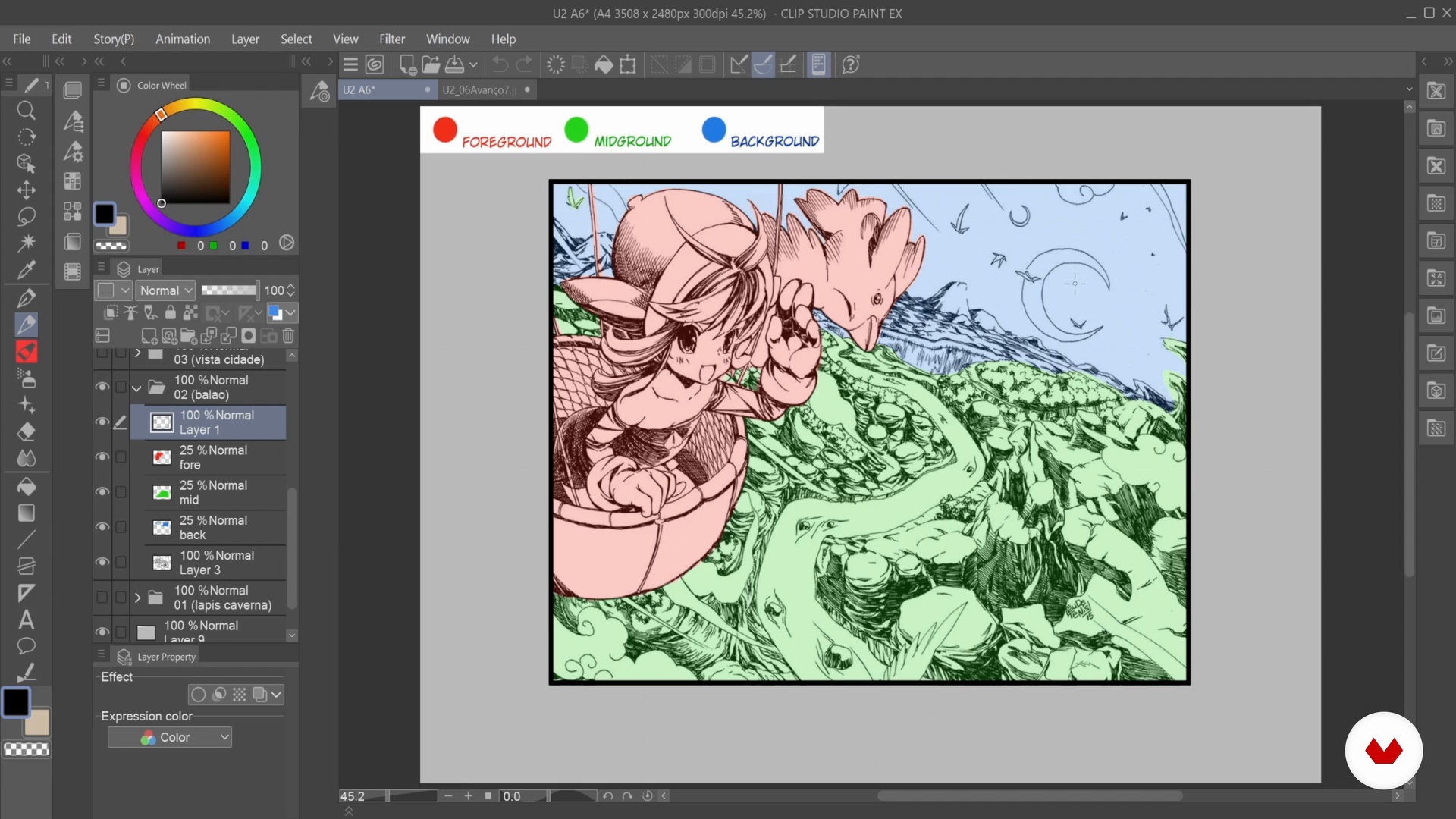This screenshot has width=1456, height=819.
Task: Click the Redo icon in command bar
Action: (x=524, y=64)
